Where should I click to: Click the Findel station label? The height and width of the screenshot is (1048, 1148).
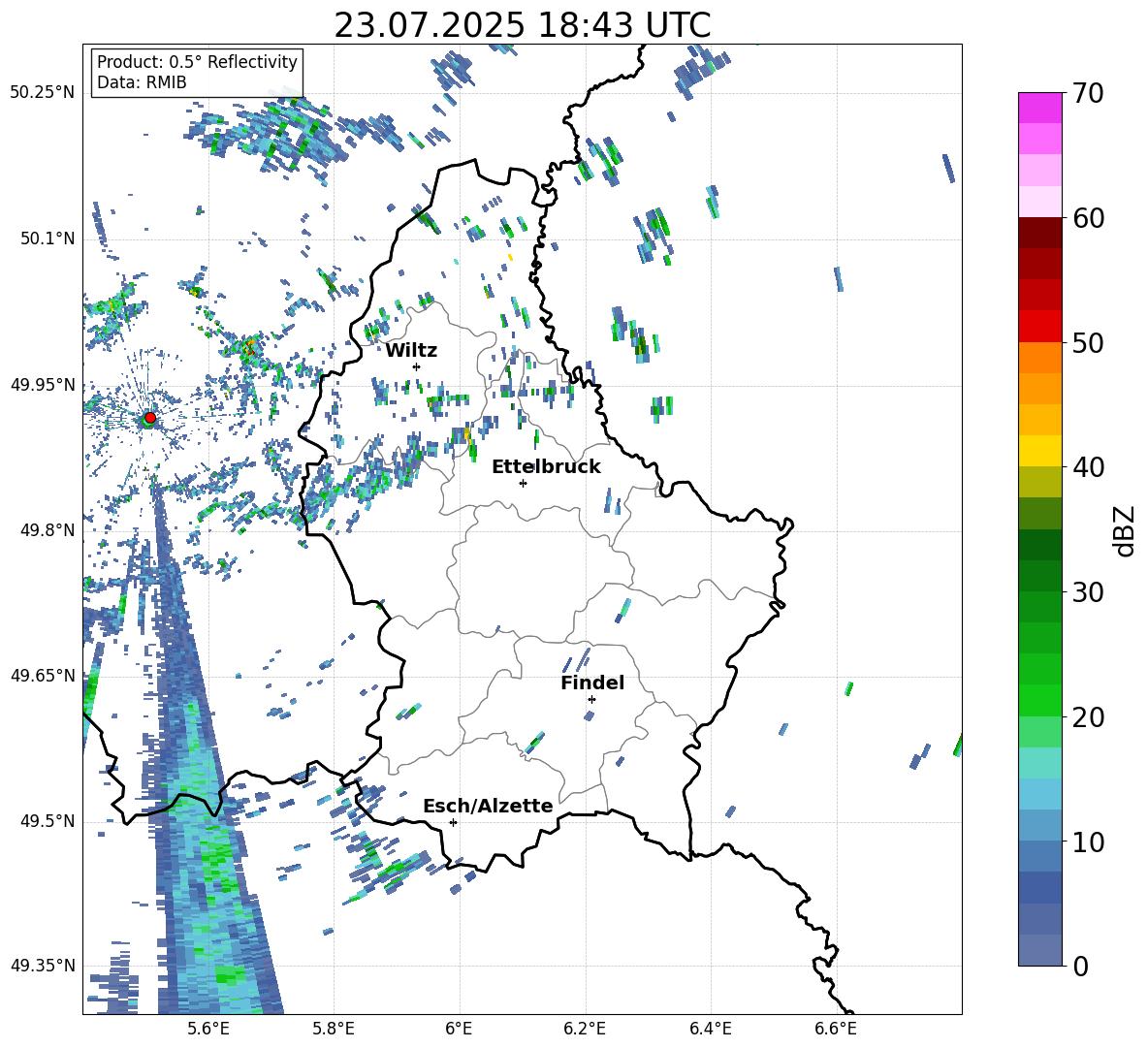[x=592, y=683]
